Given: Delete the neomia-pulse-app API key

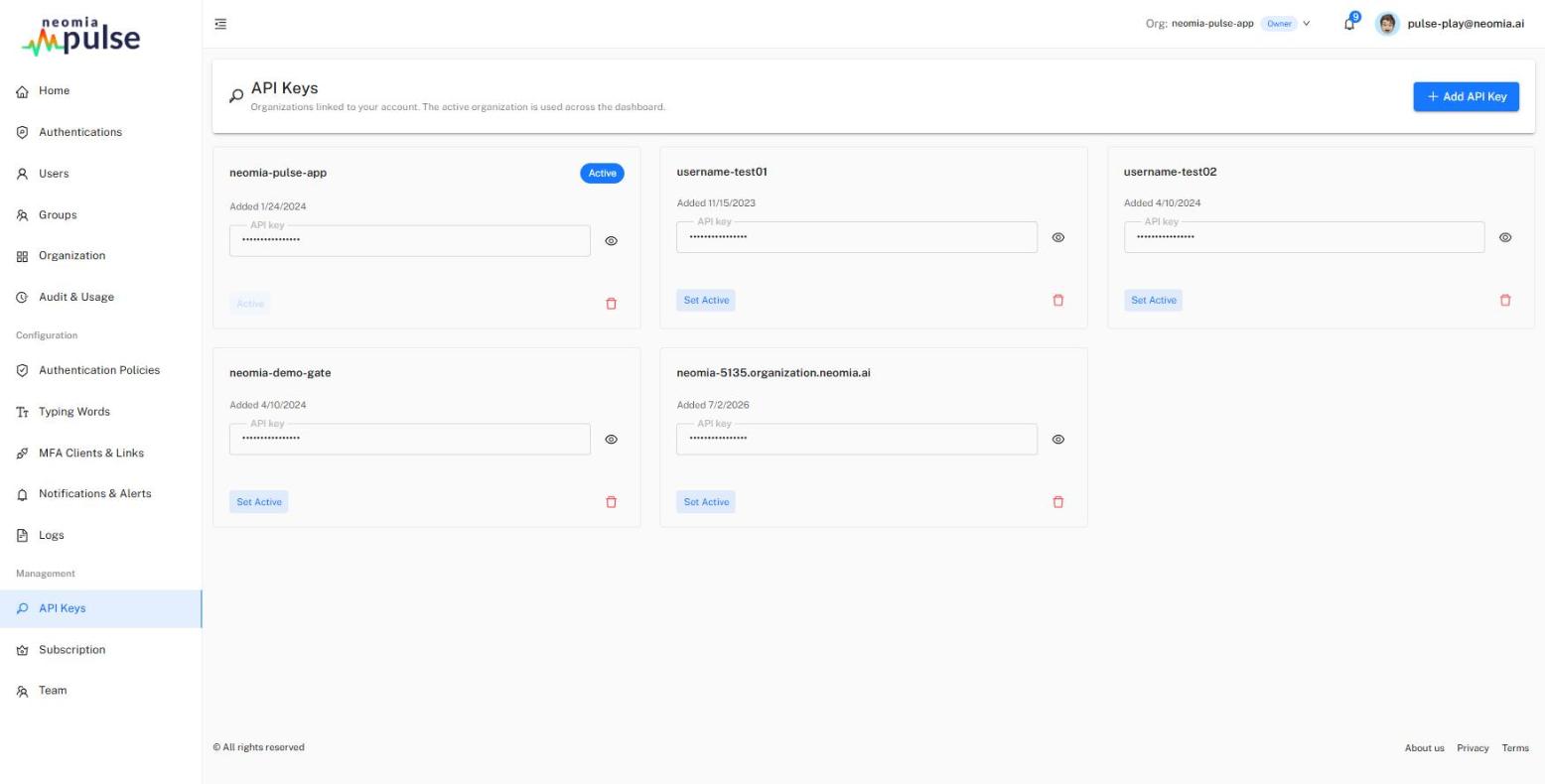Looking at the screenshot, I should tap(611, 304).
